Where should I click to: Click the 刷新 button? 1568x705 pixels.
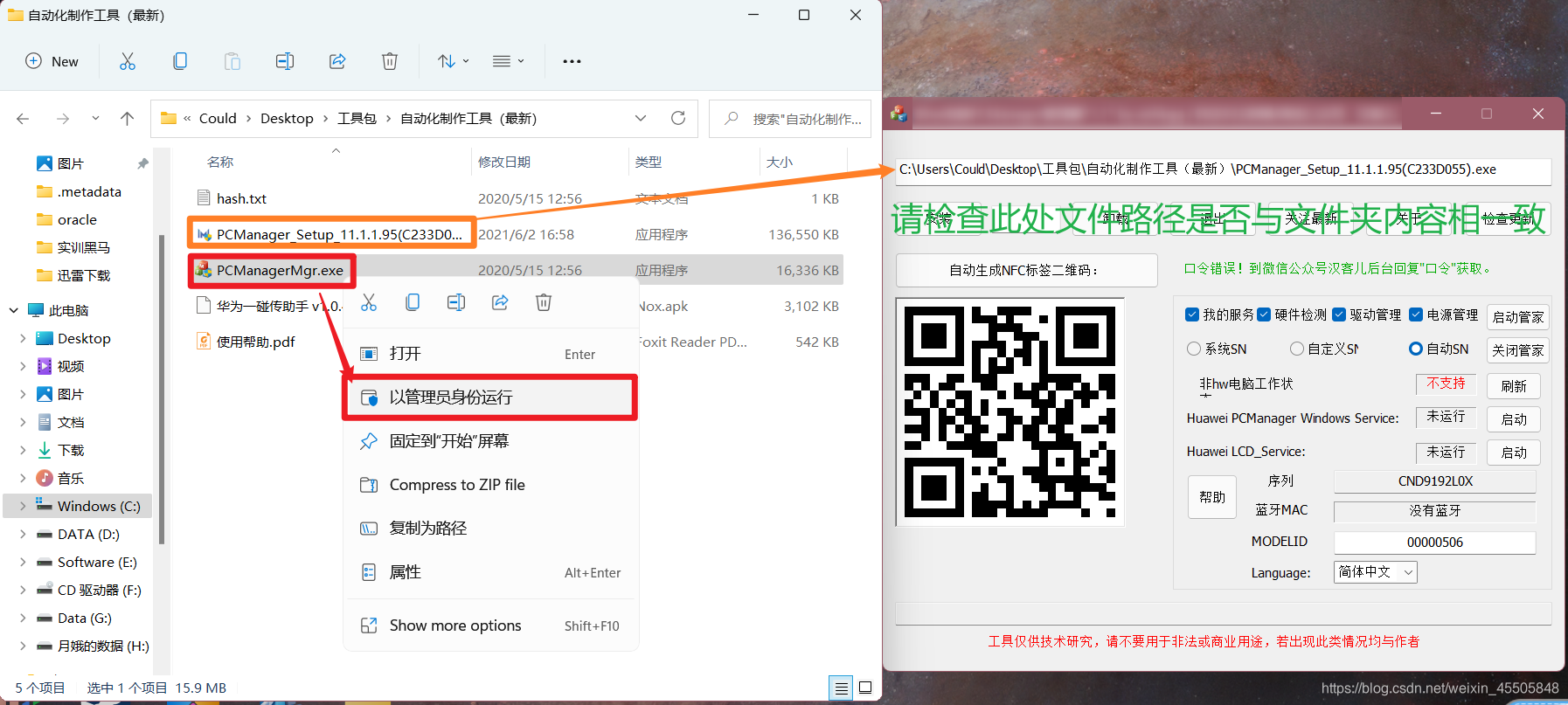[x=1514, y=386]
